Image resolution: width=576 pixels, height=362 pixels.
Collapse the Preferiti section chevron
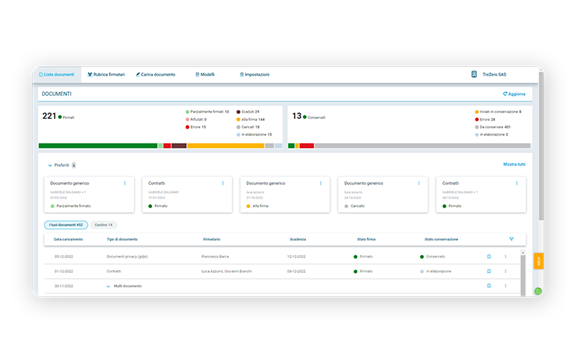coord(50,165)
